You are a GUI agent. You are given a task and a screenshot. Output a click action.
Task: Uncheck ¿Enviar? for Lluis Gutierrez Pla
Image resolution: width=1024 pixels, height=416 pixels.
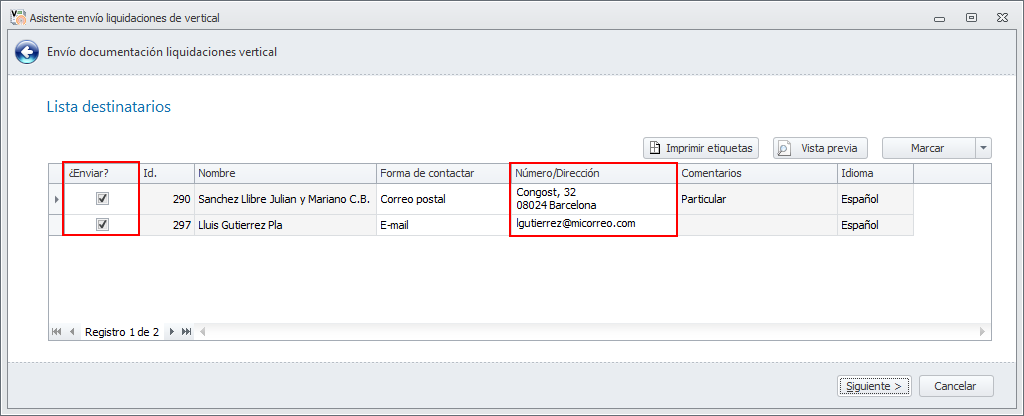point(103,225)
